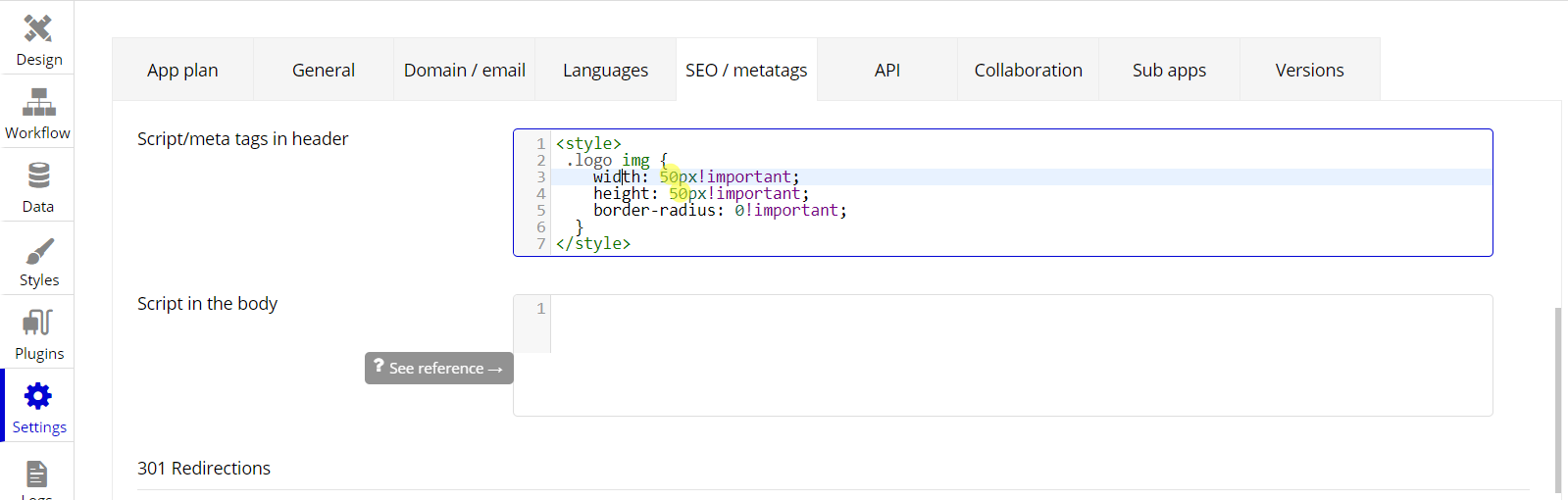1568x500 pixels.
Task: Switch to the API tab
Action: [887, 70]
